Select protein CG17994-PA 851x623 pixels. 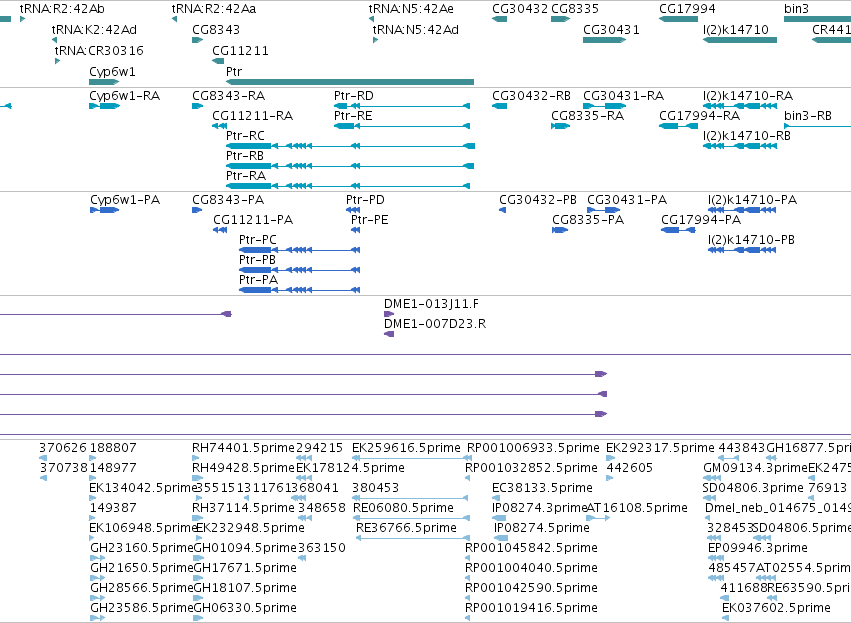click(x=678, y=230)
